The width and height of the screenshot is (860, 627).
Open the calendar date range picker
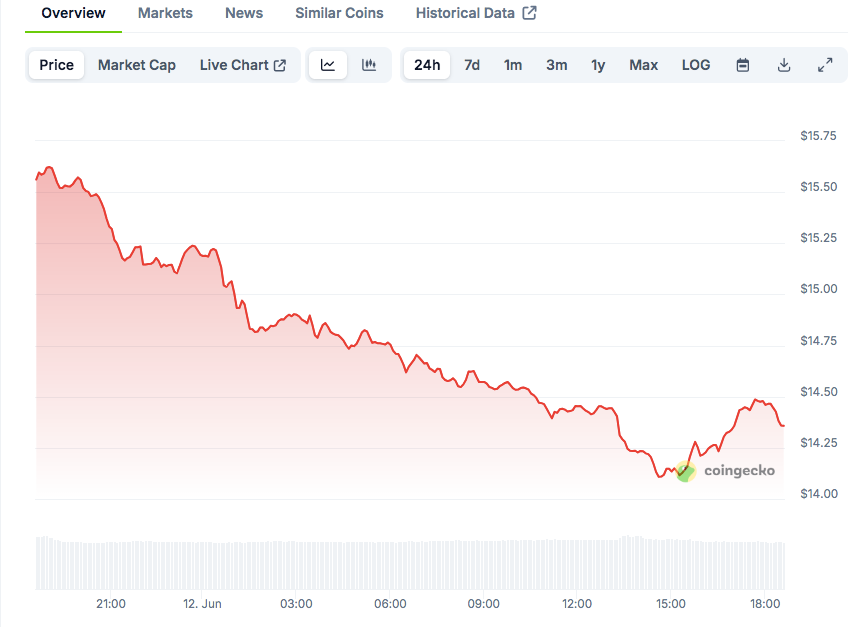pos(743,65)
